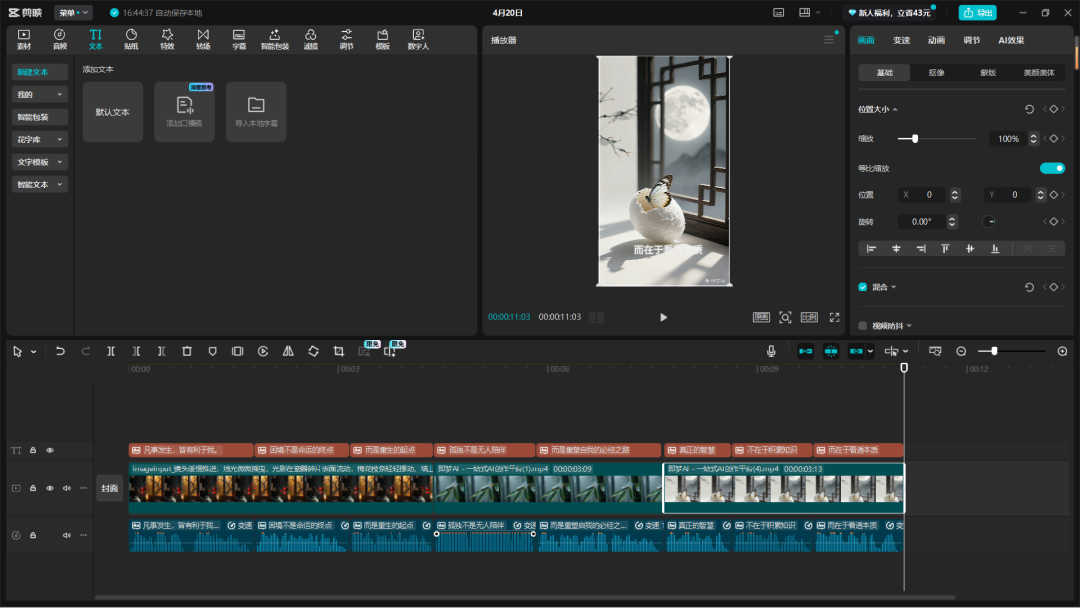Click the undo arrow in timeline toolbar
The height and width of the screenshot is (608, 1080).
pyautogui.click(x=60, y=351)
